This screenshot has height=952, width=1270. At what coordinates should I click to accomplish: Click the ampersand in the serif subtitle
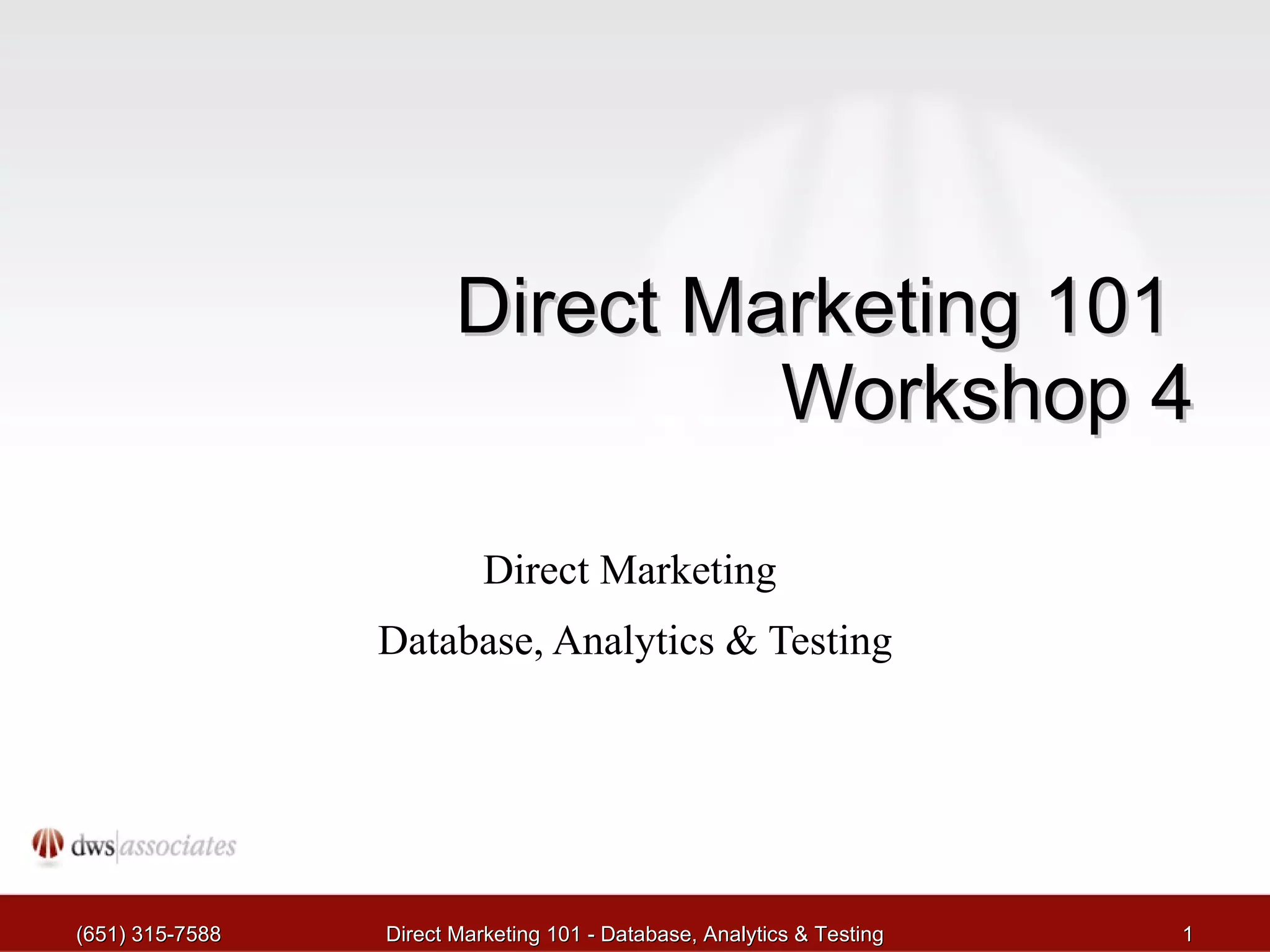(x=741, y=641)
